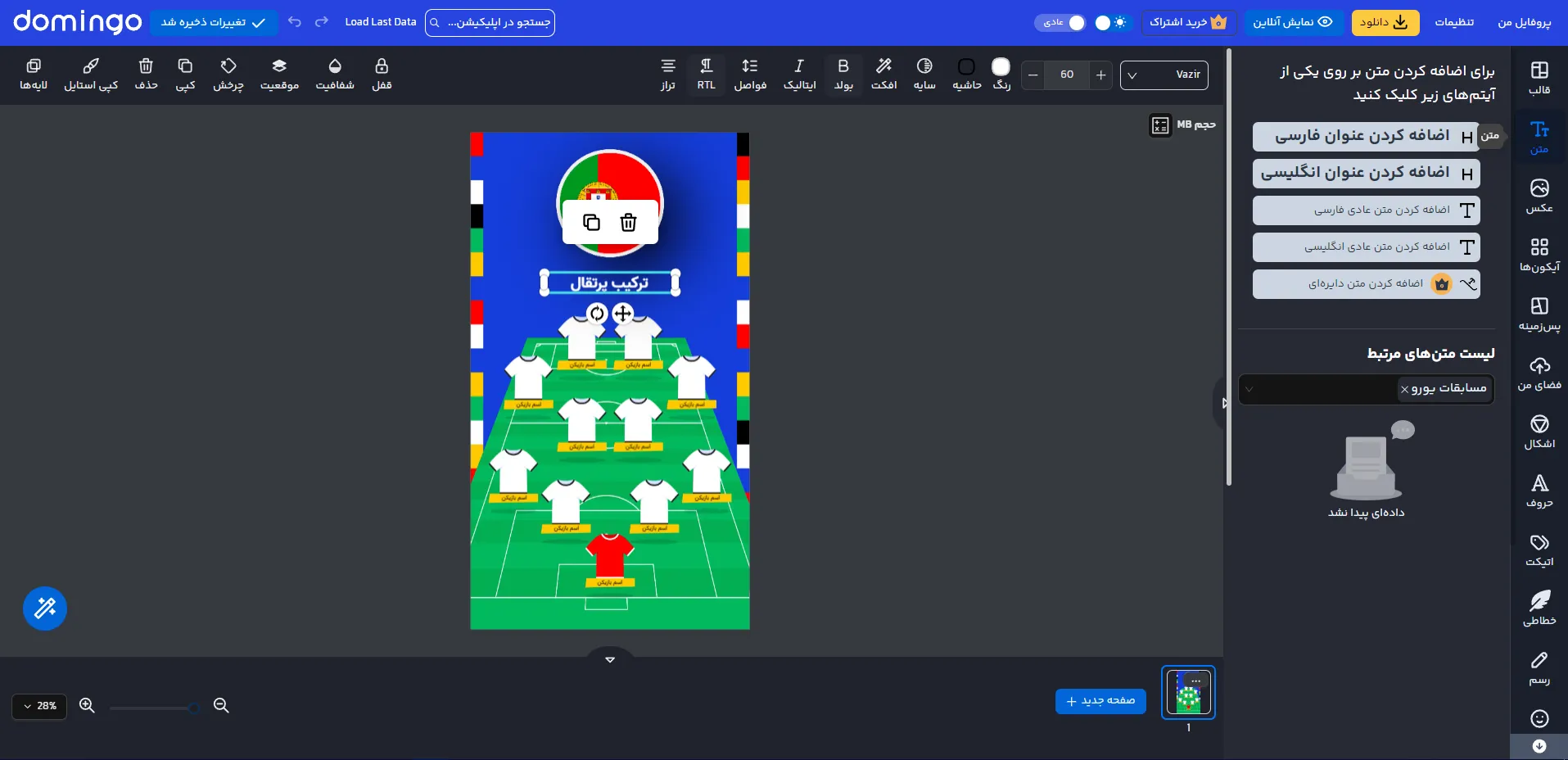Click the white text Color (رنگ) swatch
The height and width of the screenshot is (760, 1568).
coord(1001,67)
